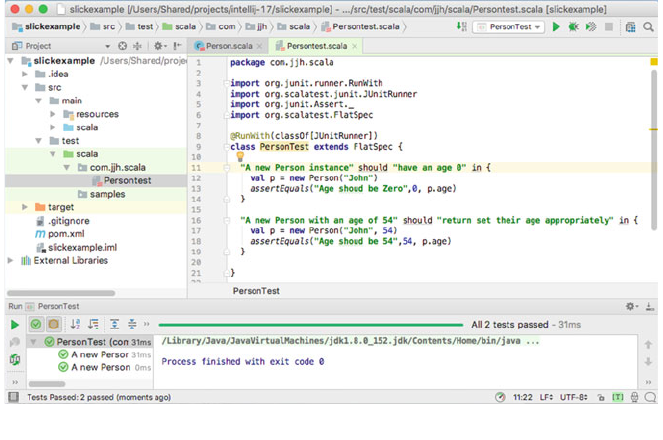Screen dimensions: 663x440
Task: Open Project panel settings gear
Action: 159,46
